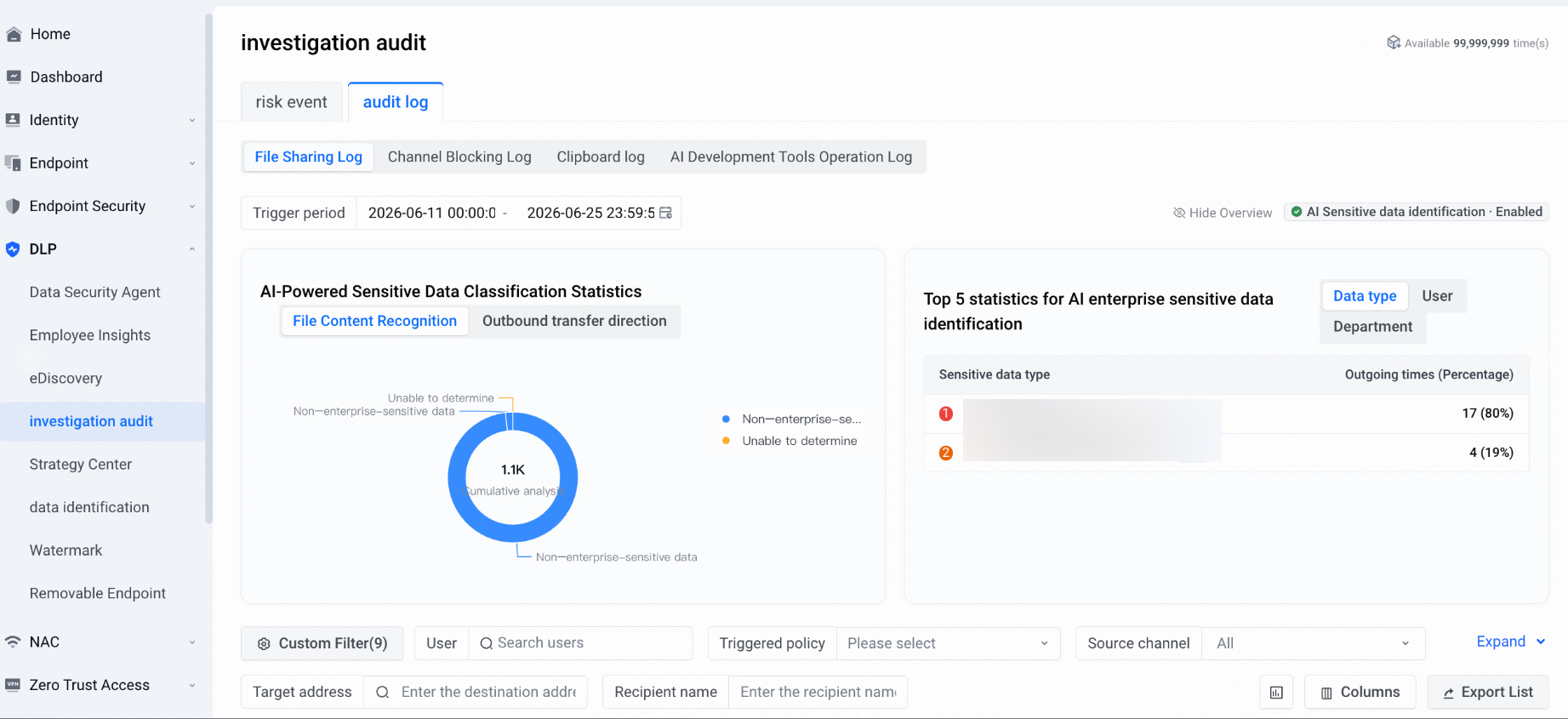Switch to the risk event tab
This screenshot has width=1568, height=719.
292,102
